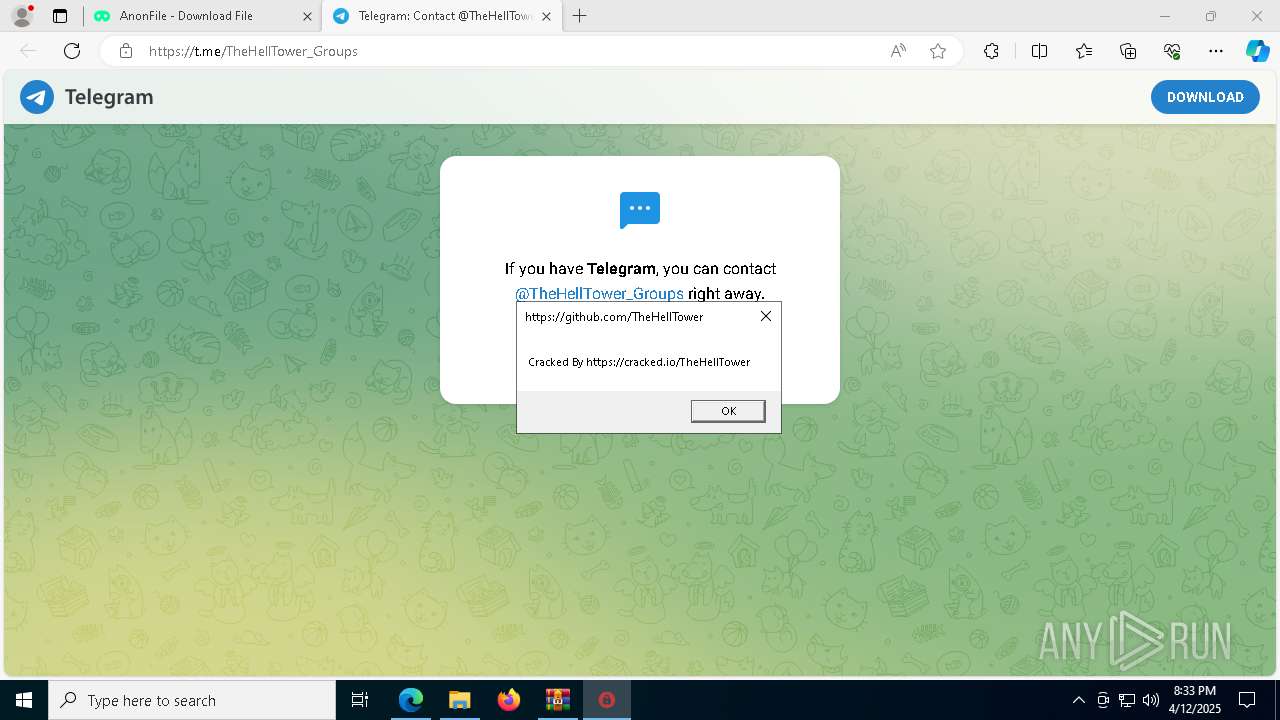Close the Telegram Contact tab
Image resolution: width=1280 pixels, height=720 pixels.
pos(546,16)
